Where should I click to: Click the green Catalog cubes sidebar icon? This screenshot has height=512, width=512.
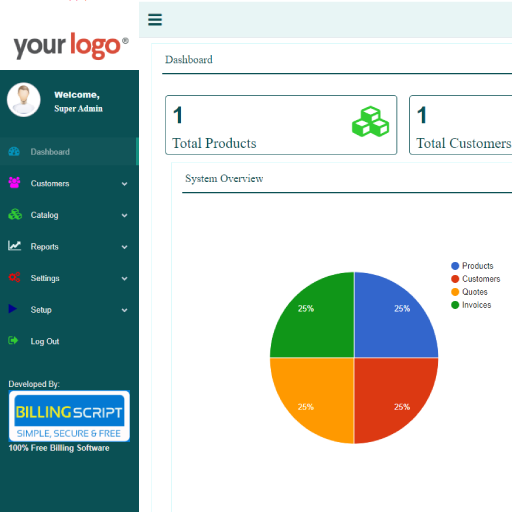(15, 214)
